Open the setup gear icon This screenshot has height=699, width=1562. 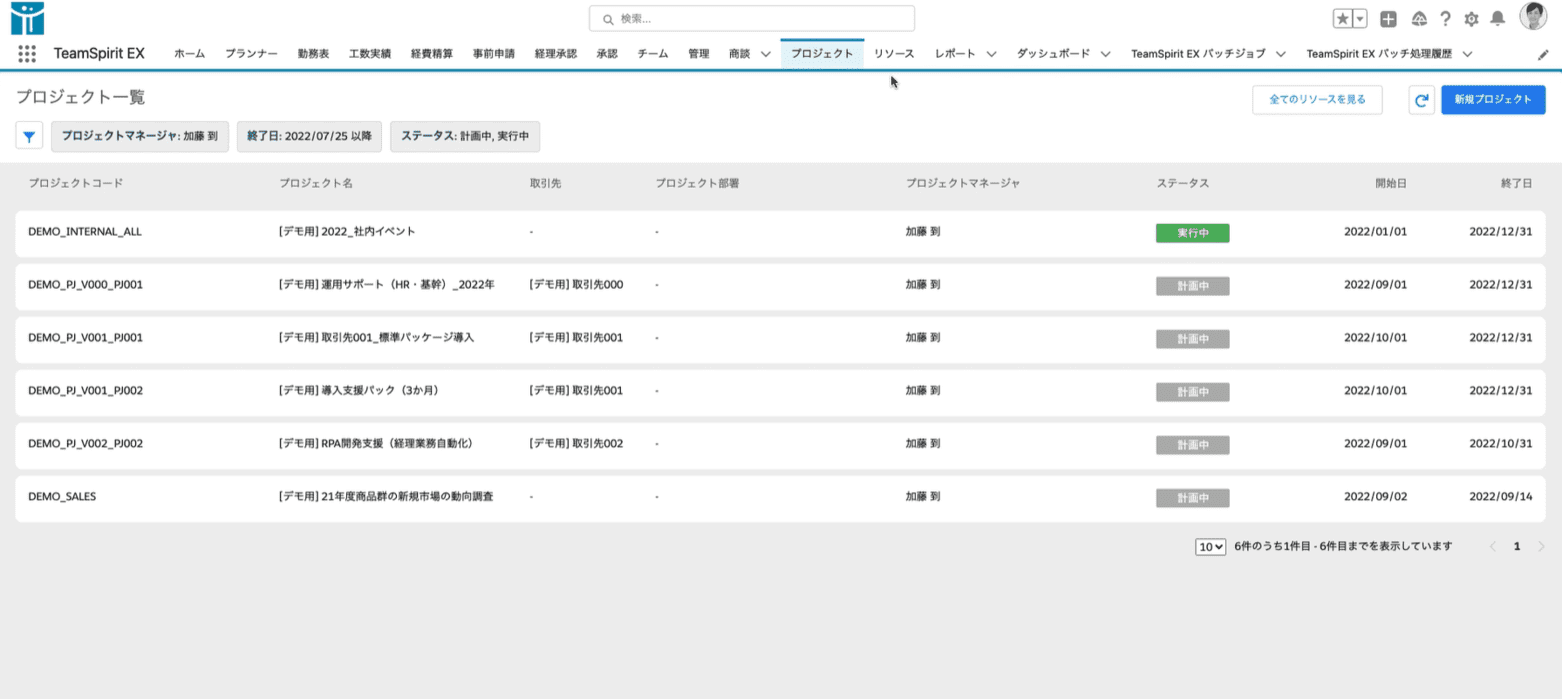click(1471, 19)
